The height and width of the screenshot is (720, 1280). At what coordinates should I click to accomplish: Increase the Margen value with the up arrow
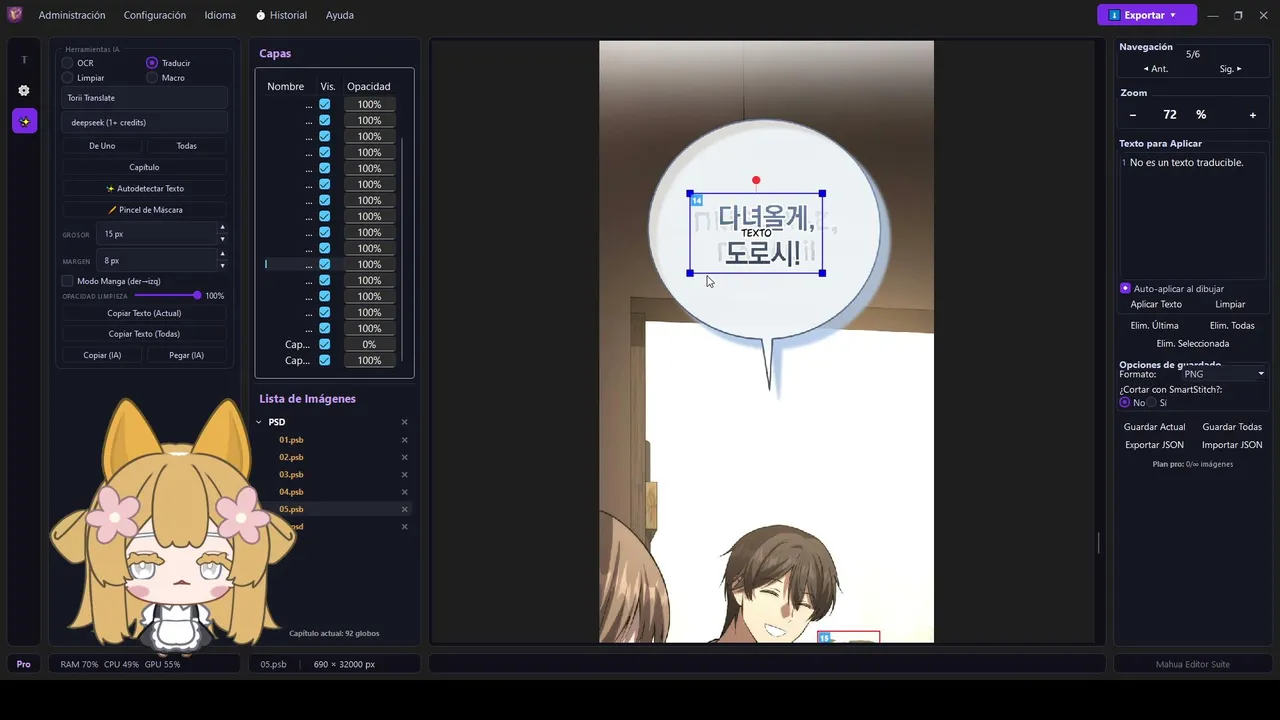tap(222, 255)
